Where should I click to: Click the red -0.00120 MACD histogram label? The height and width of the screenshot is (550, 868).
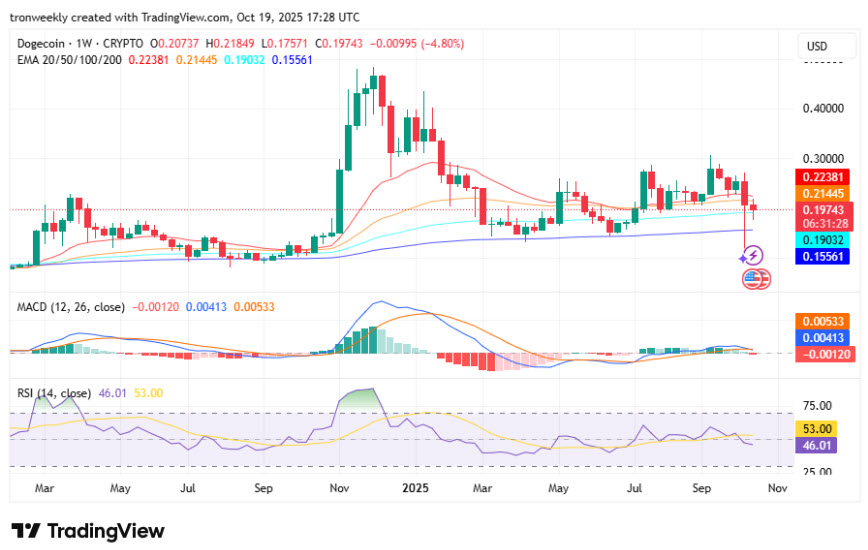click(x=823, y=355)
